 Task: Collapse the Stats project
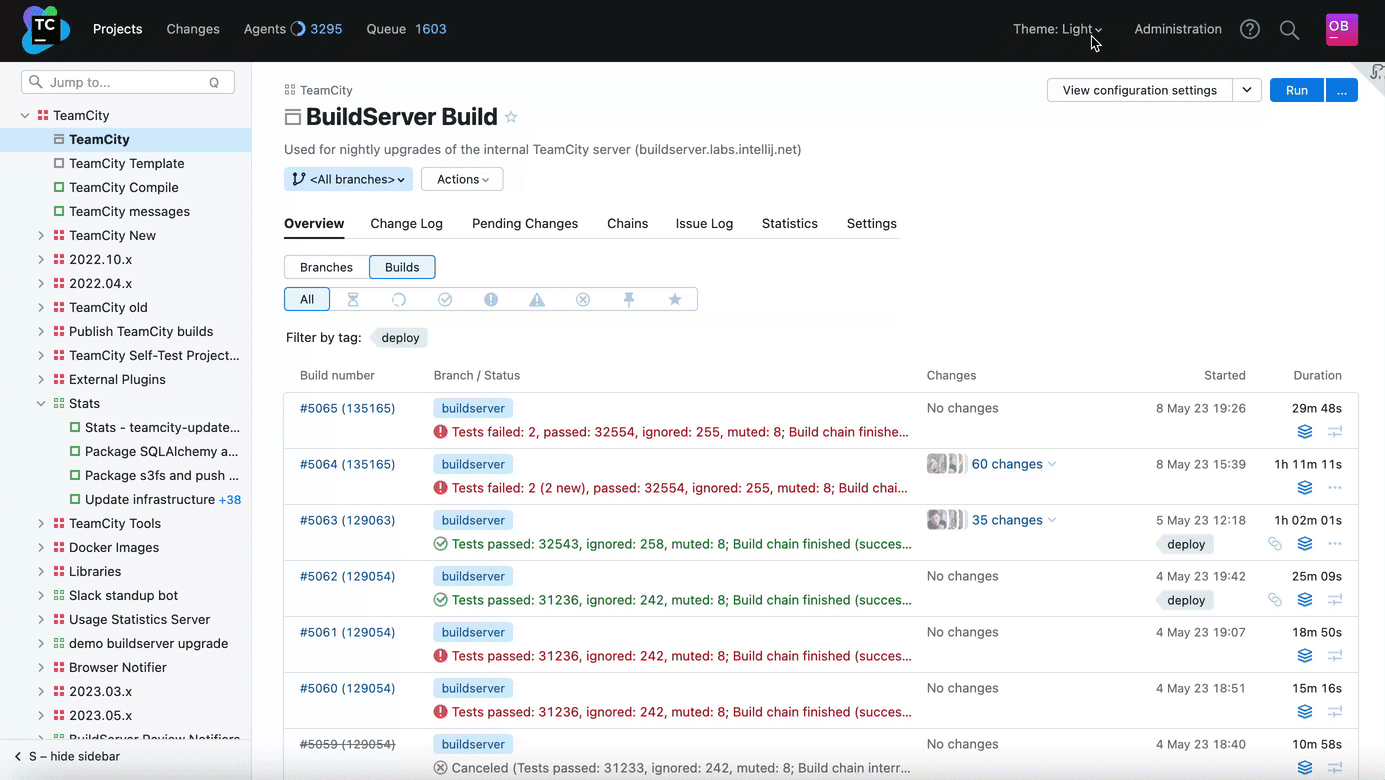41,403
